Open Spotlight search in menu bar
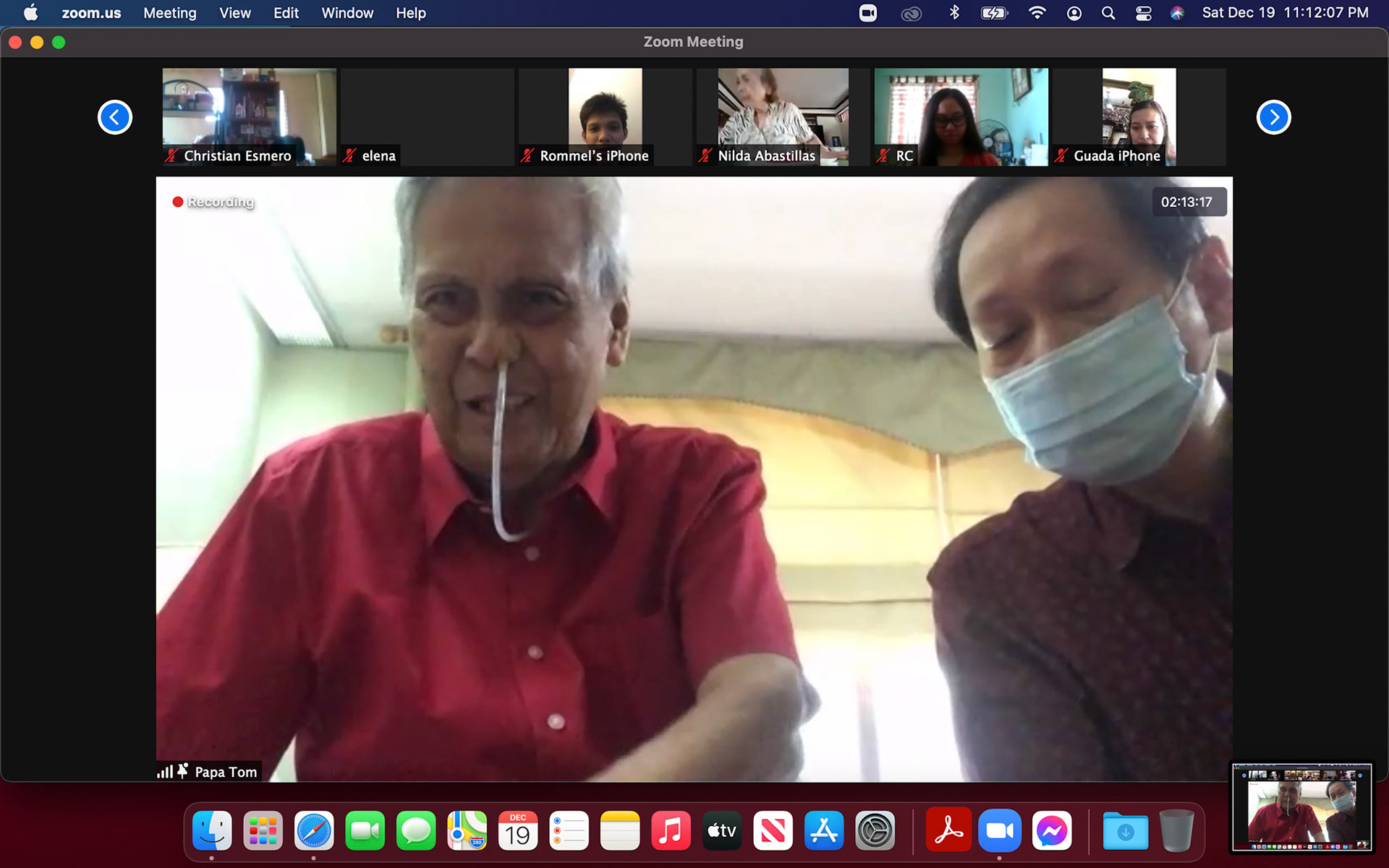The height and width of the screenshot is (868, 1389). (x=1108, y=13)
